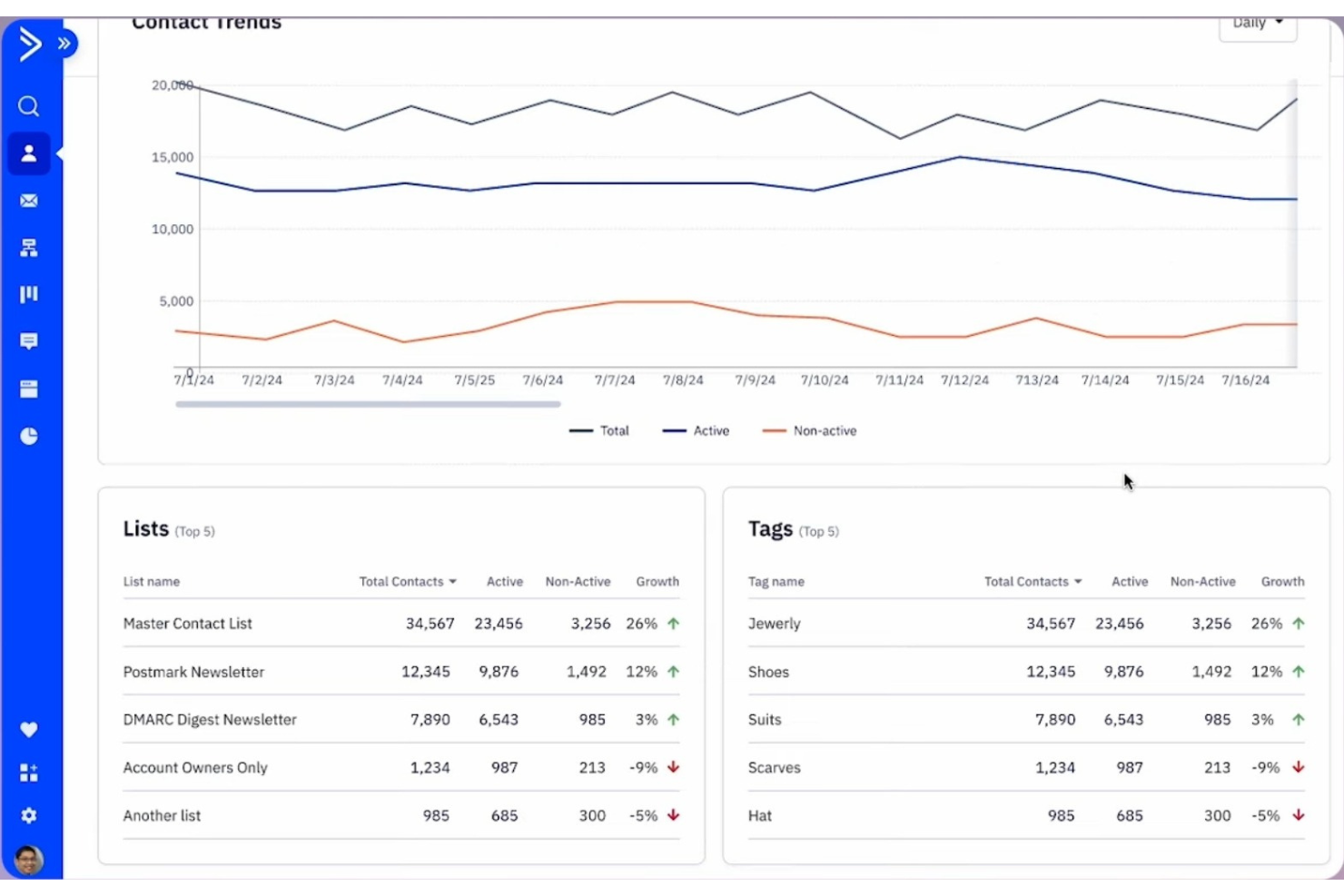
Task: Open Search from the sidebar
Action: click(x=28, y=106)
